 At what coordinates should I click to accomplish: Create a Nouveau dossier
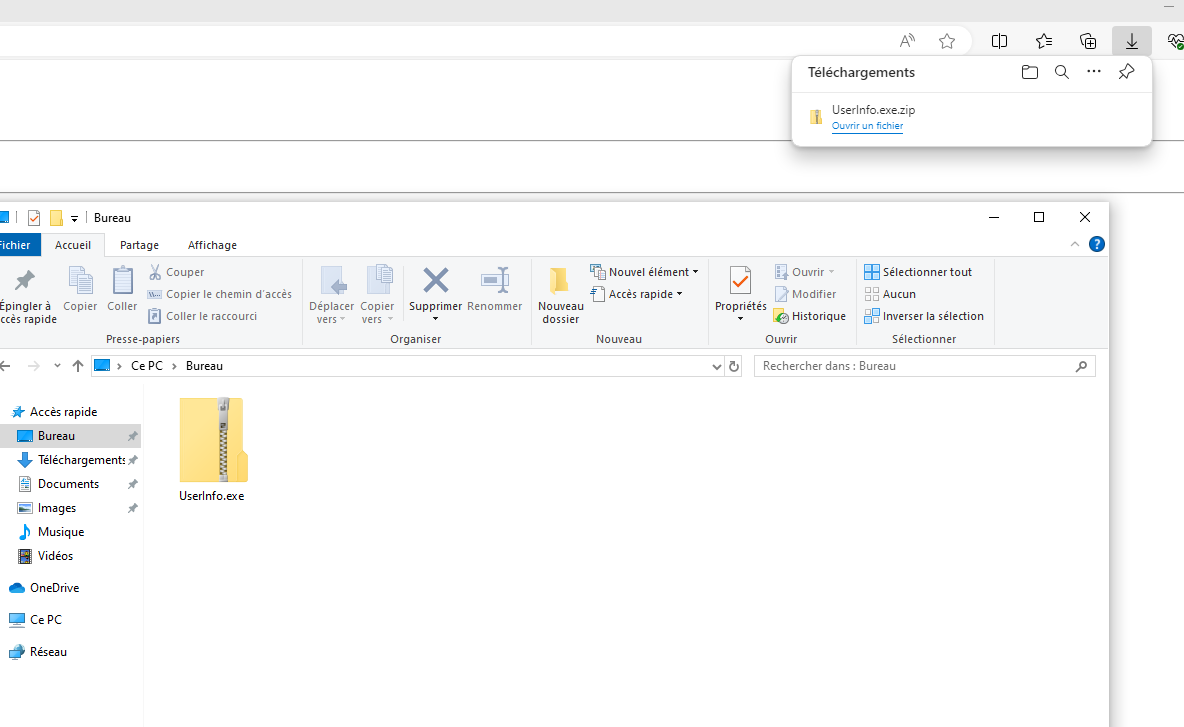tap(560, 296)
